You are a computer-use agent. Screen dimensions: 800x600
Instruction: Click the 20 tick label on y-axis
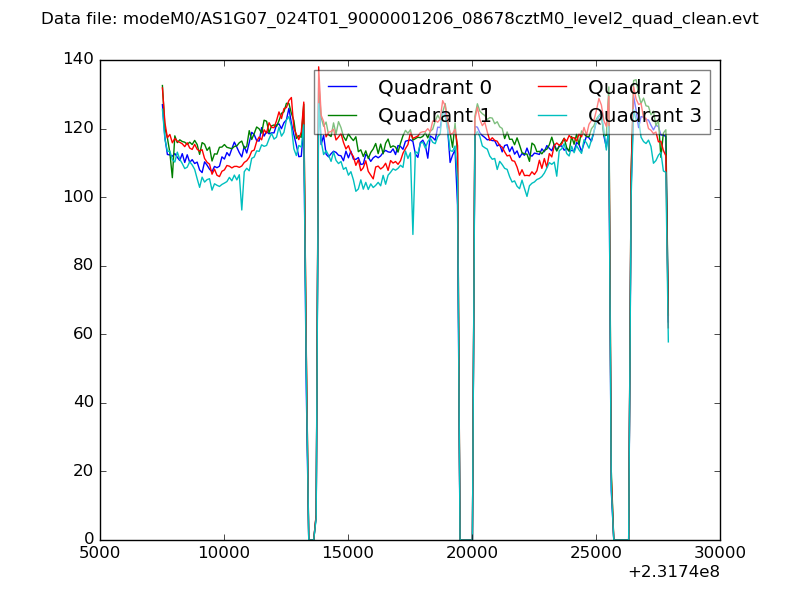tap(84, 471)
